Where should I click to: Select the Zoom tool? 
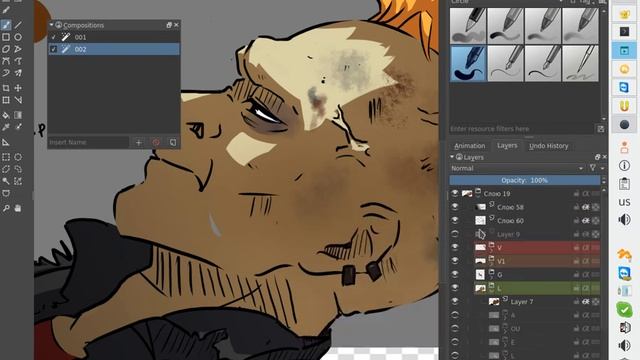pyautogui.click(x=6, y=208)
